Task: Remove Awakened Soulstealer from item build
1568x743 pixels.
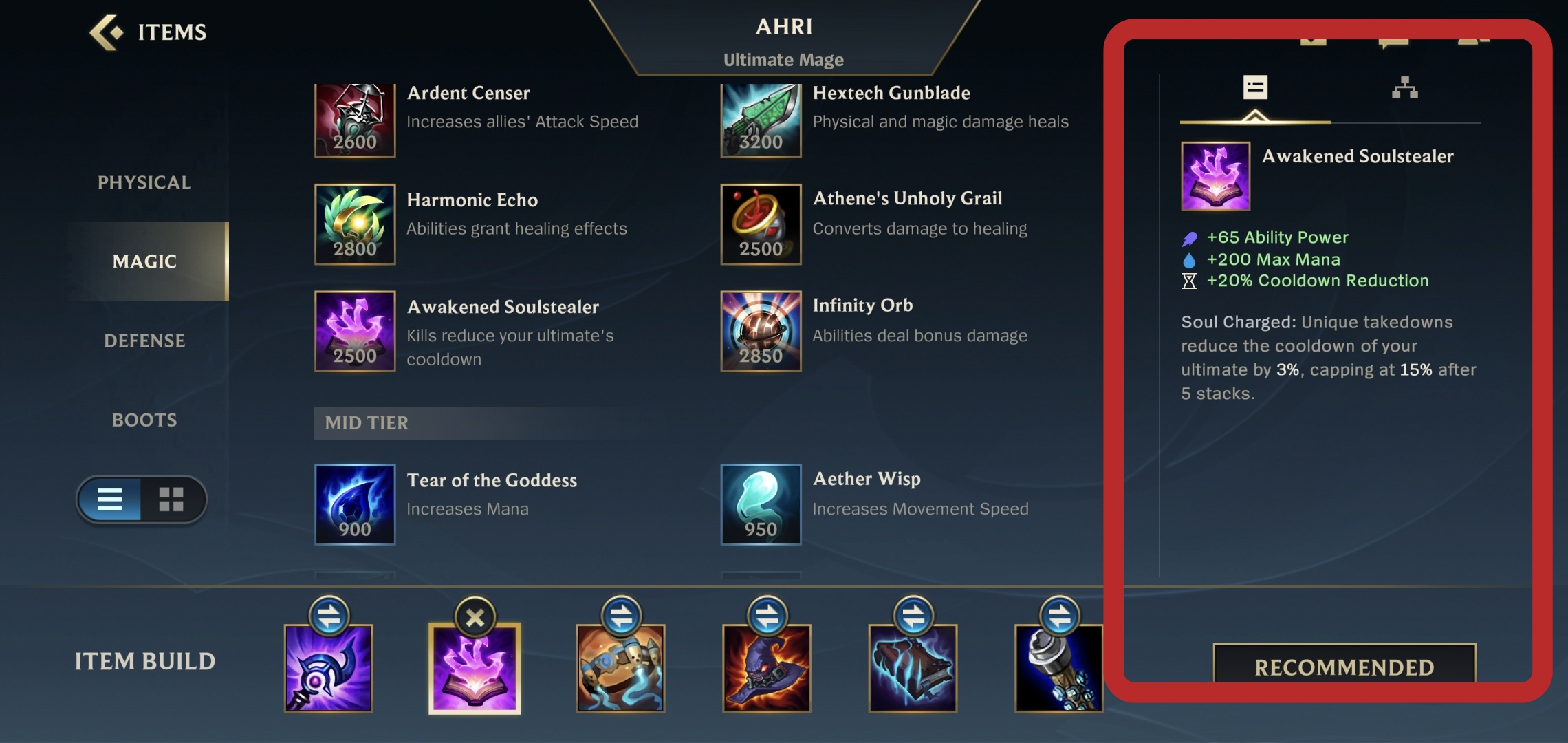Action: point(475,617)
